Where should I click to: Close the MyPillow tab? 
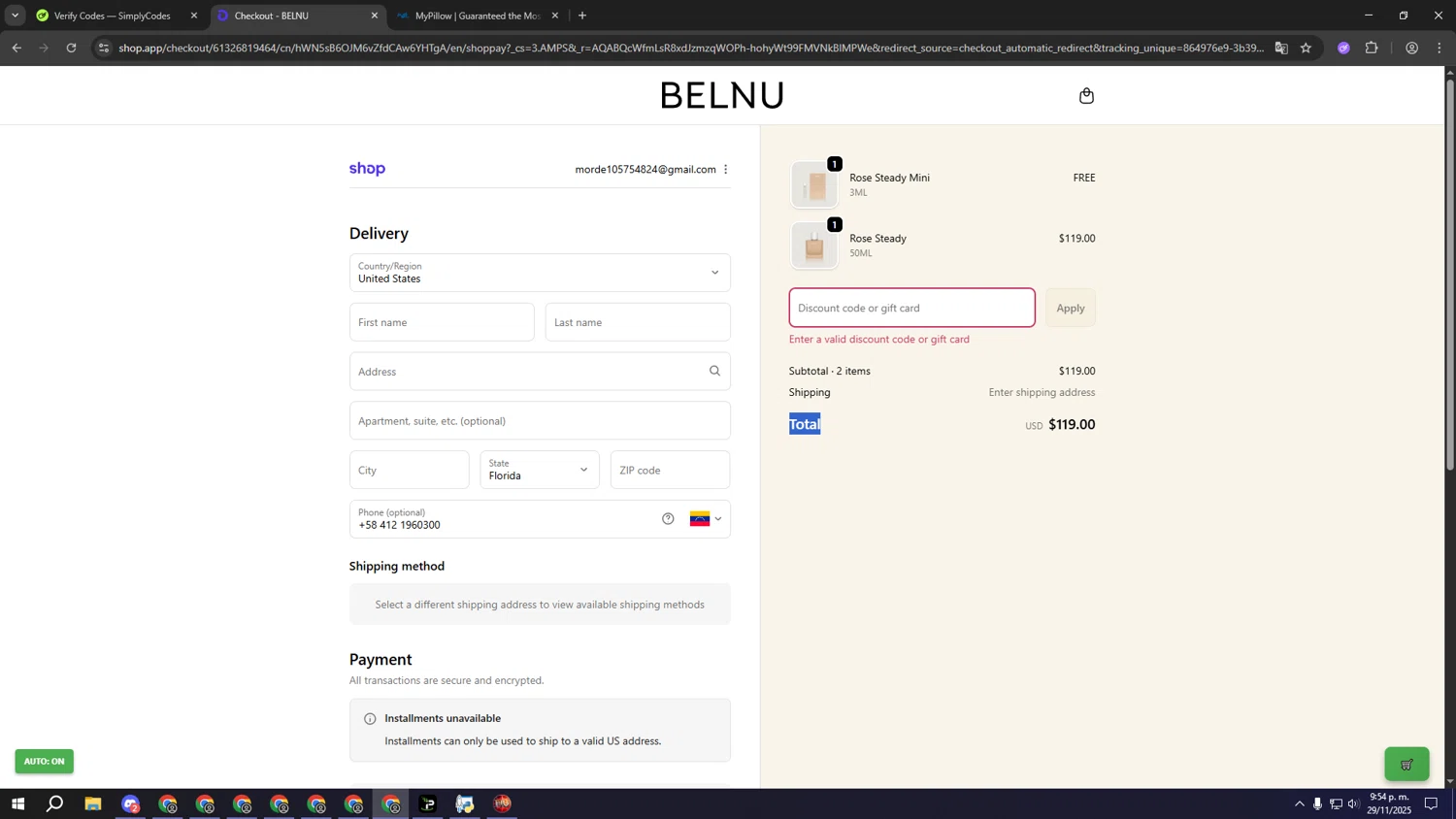(555, 16)
